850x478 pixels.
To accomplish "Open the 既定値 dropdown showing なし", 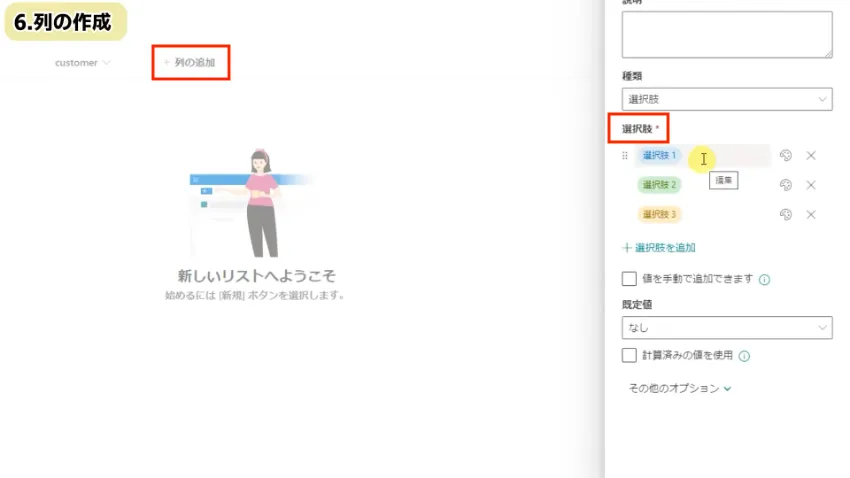I will click(x=726, y=327).
